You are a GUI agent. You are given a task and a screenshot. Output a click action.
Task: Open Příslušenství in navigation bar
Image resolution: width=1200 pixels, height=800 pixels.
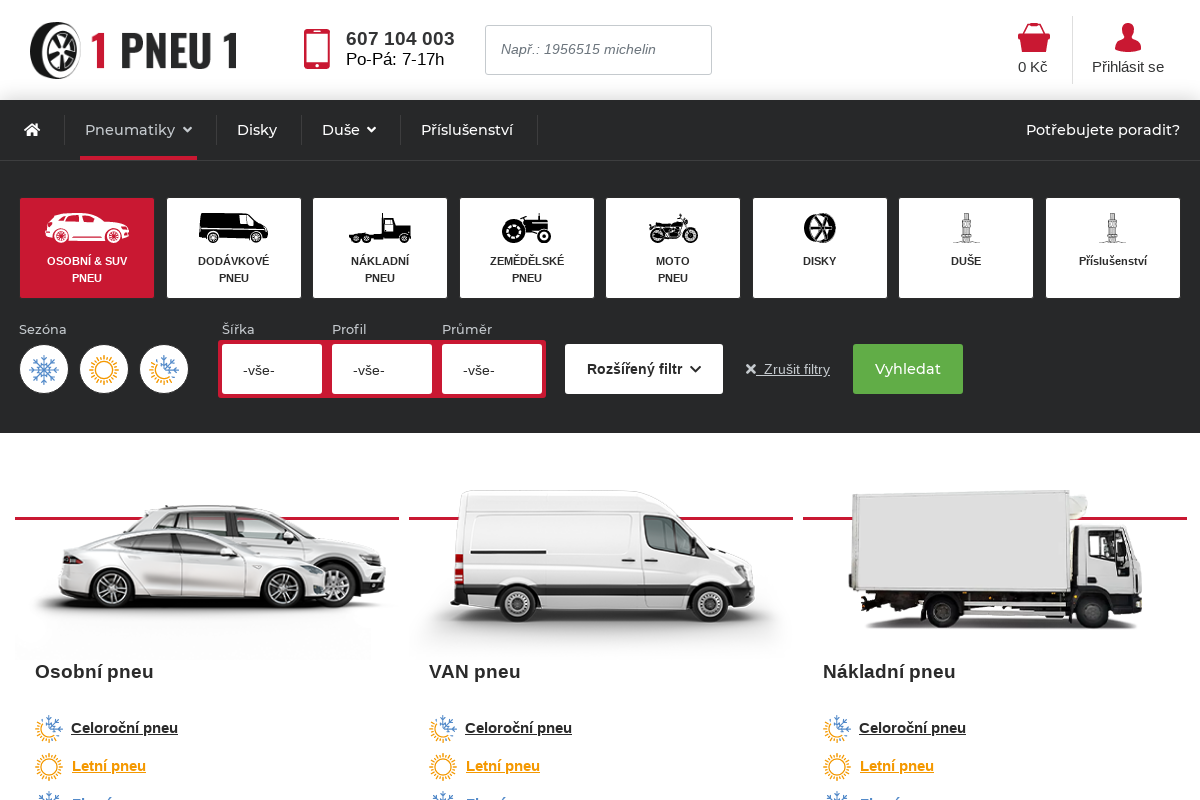(x=467, y=130)
